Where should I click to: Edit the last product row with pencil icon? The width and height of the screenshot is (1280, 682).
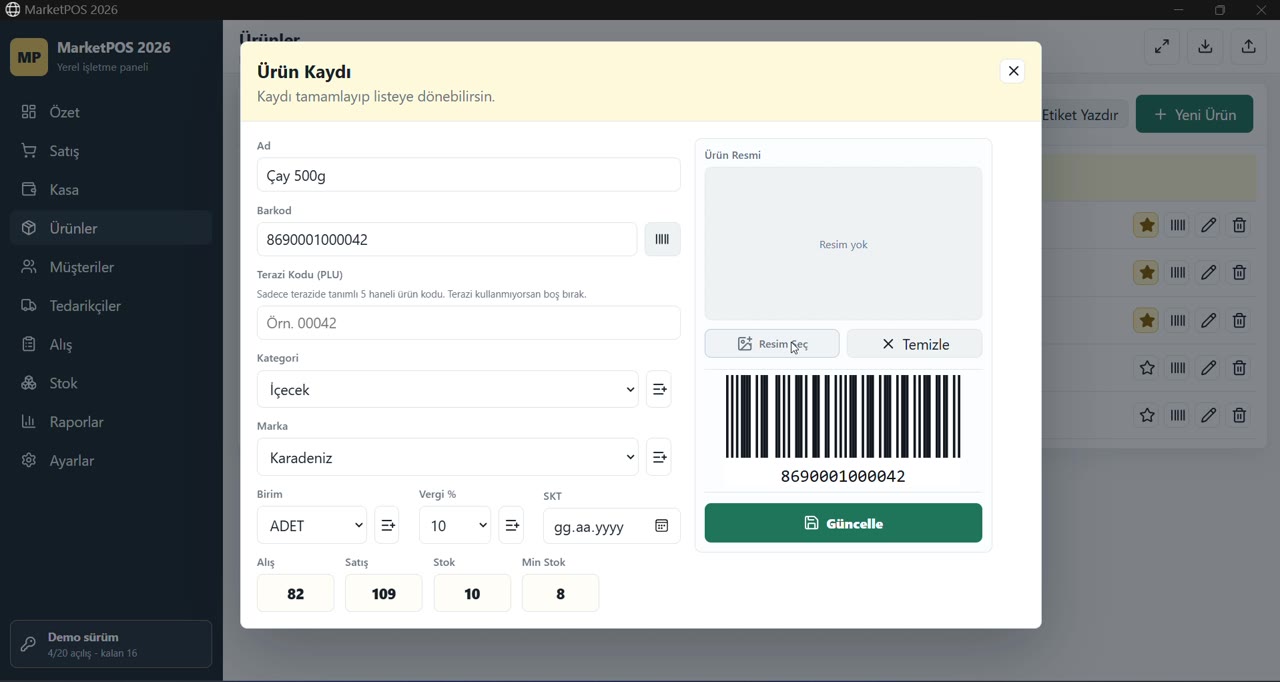pos(1209,415)
